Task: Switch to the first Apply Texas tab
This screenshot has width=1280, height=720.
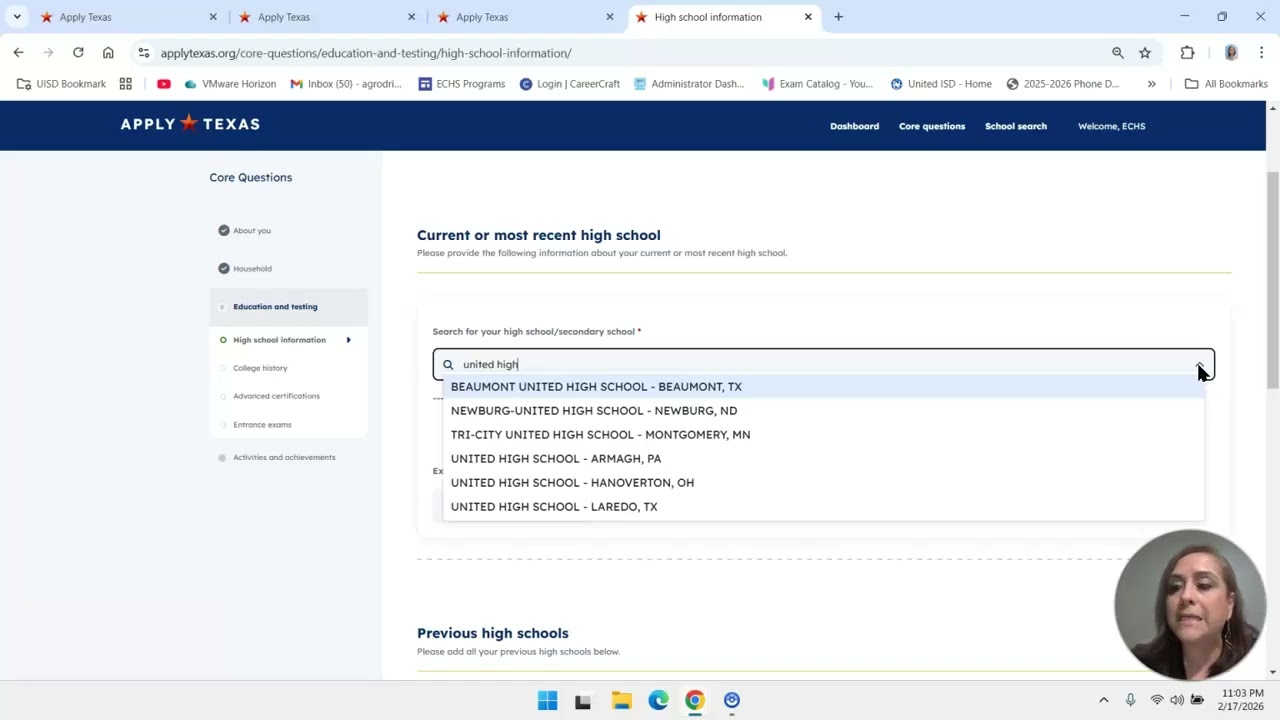Action: (128, 17)
